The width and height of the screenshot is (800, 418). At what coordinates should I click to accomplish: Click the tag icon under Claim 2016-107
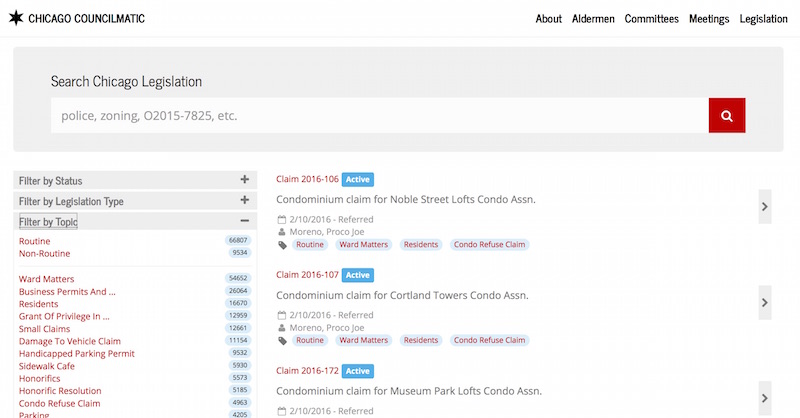point(282,340)
